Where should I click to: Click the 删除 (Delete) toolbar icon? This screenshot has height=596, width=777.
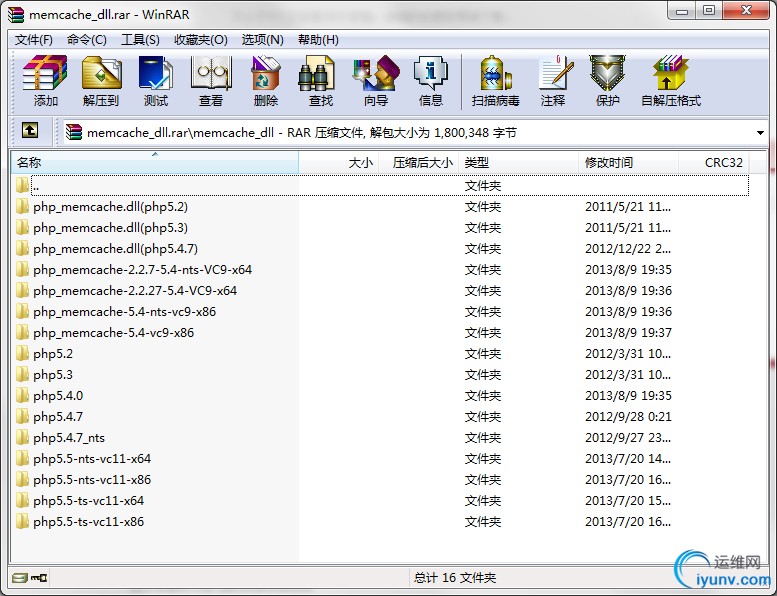[266, 73]
